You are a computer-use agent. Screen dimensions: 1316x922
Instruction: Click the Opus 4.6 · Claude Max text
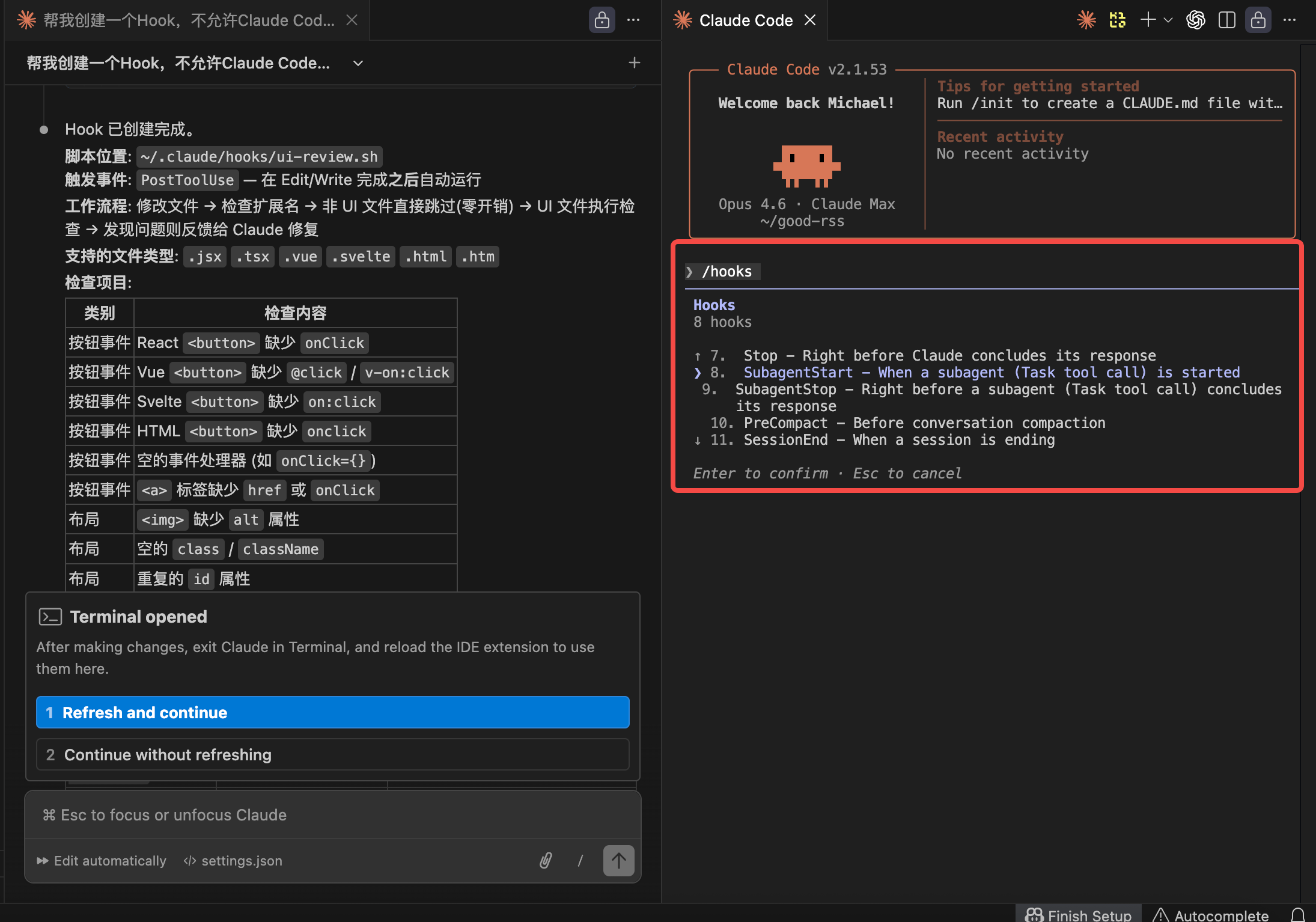pyautogui.click(x=806, y=204)
